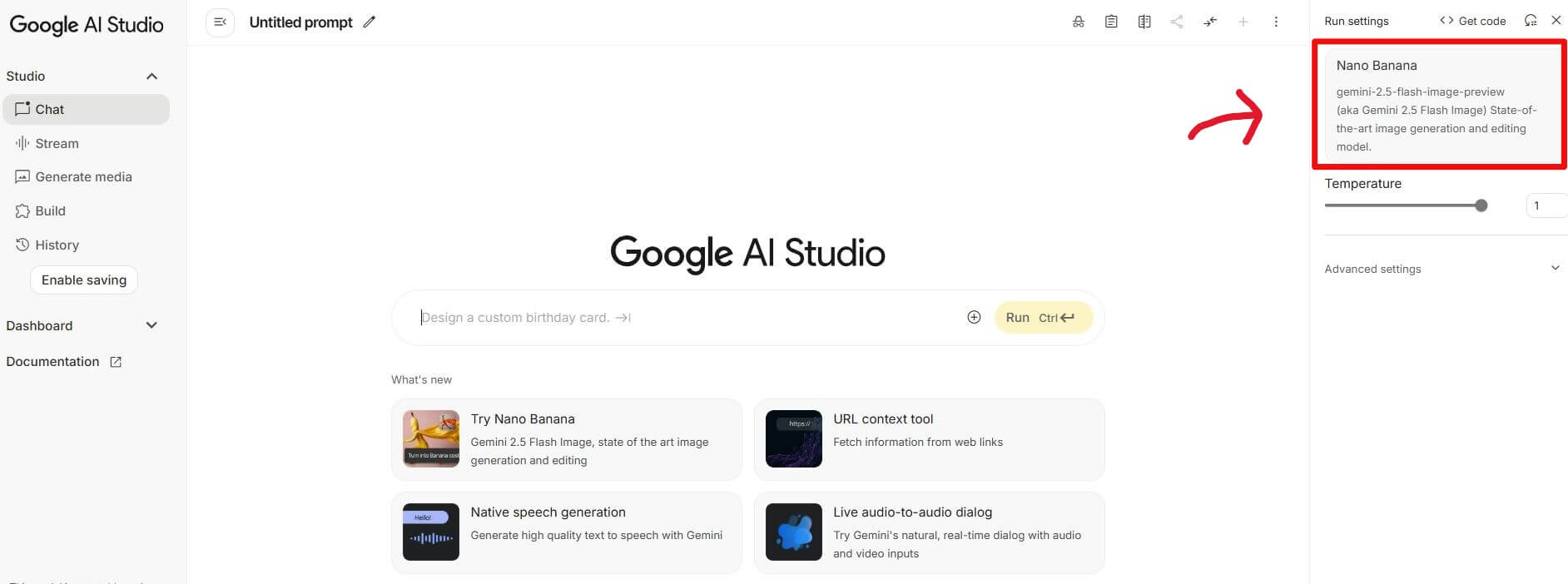Go to Generate media
The height and width of the screenshot is (584, 1568).
point(87,176)
